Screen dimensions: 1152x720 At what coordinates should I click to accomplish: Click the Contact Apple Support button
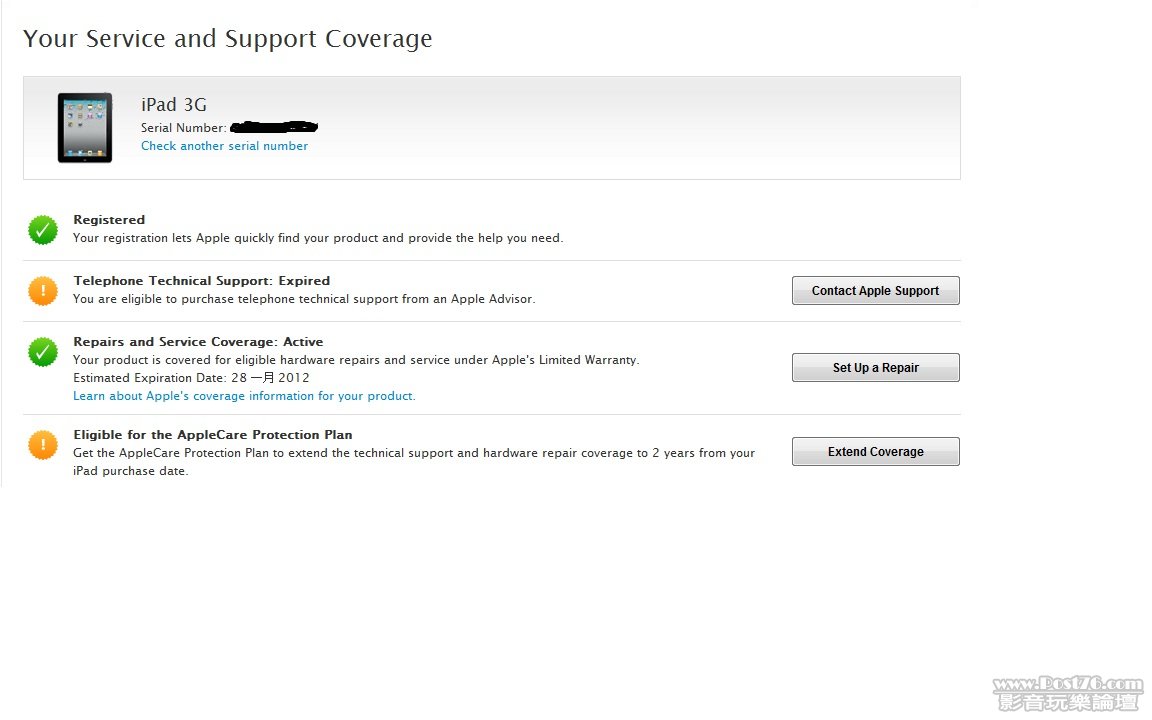876,290
